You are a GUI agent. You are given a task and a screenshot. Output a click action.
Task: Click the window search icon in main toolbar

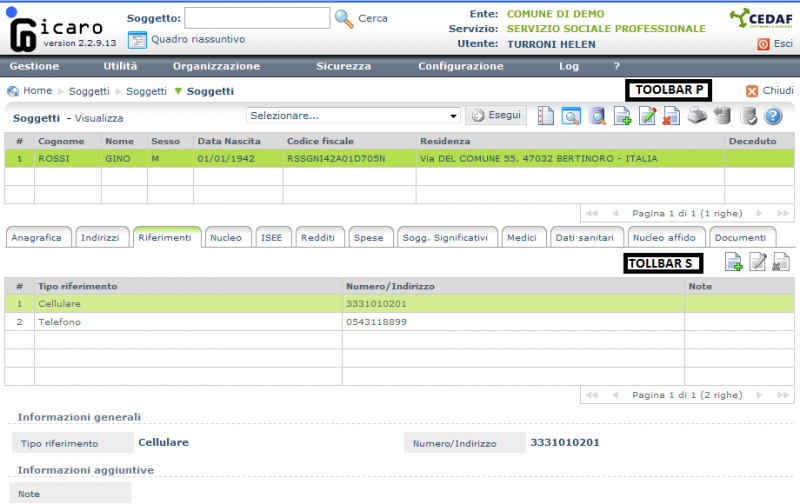click(571, 116)
